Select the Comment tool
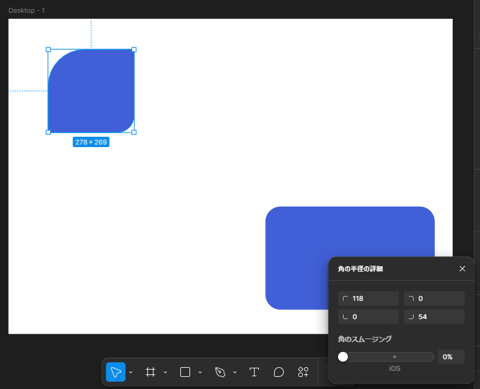 point(279,372)
